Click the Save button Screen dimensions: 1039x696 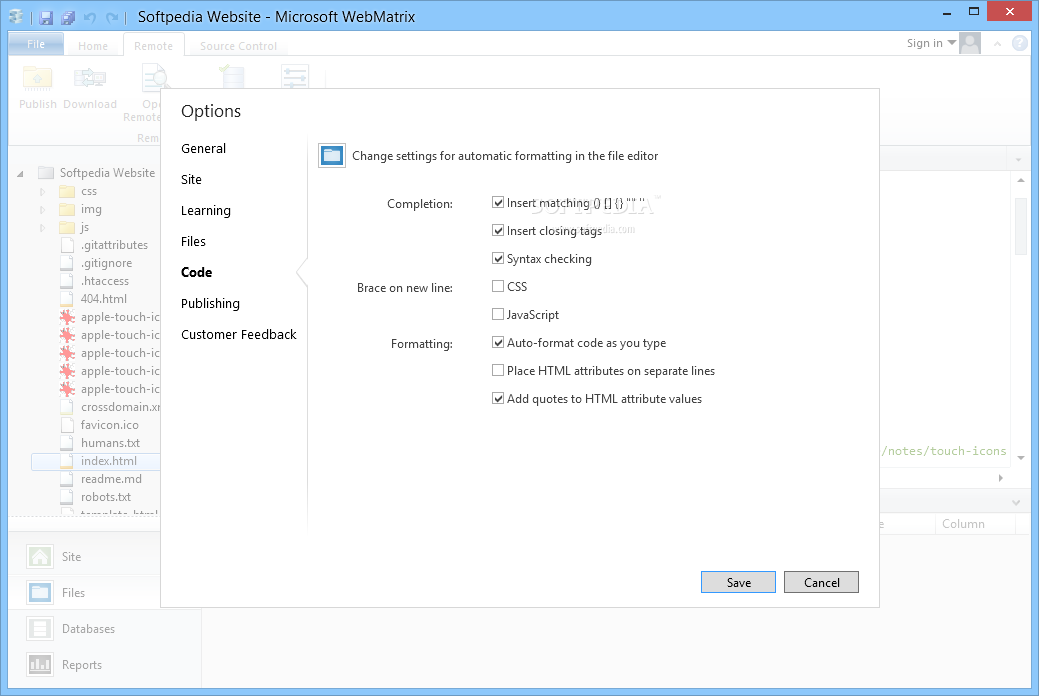click(738, 582)
